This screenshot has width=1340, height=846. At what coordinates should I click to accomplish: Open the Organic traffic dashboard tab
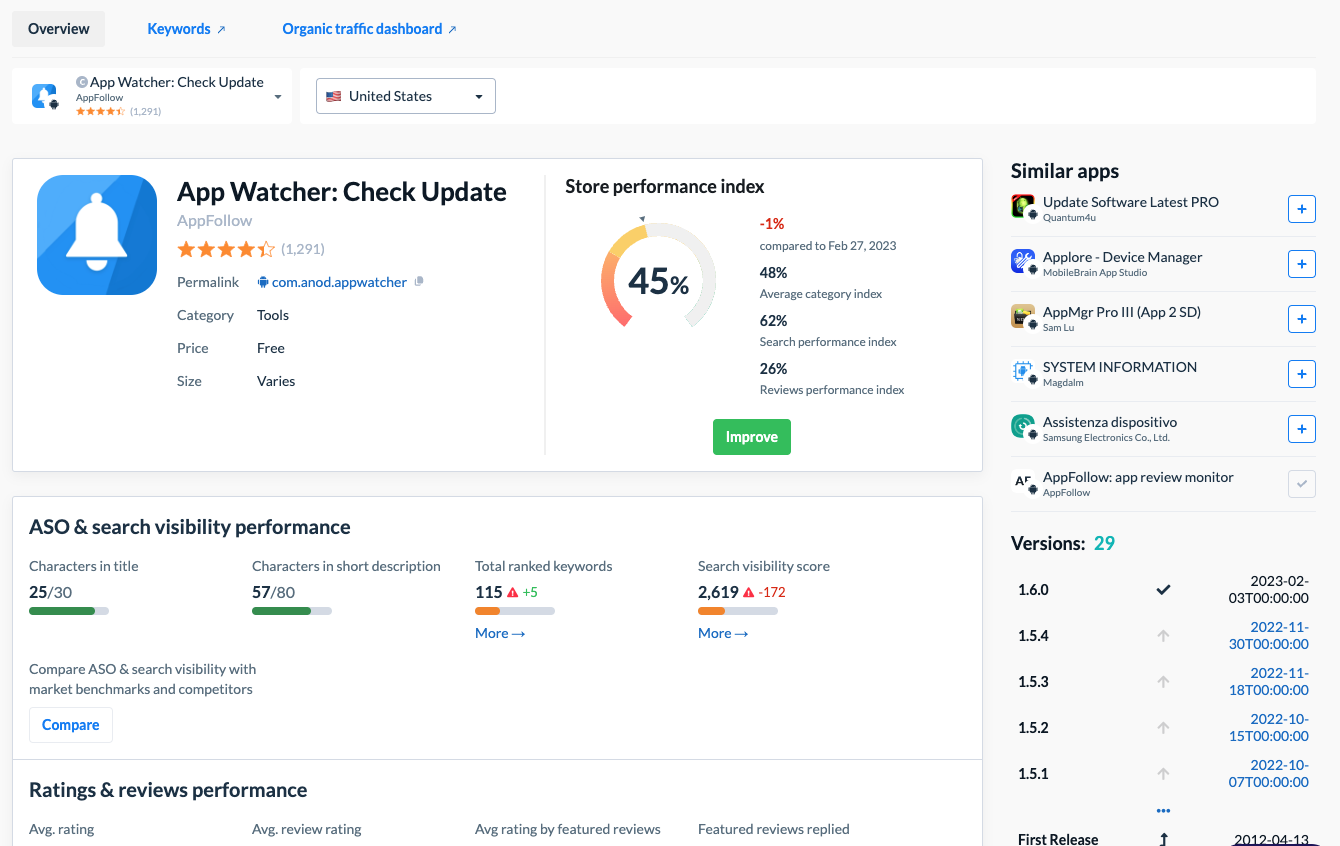369,29
